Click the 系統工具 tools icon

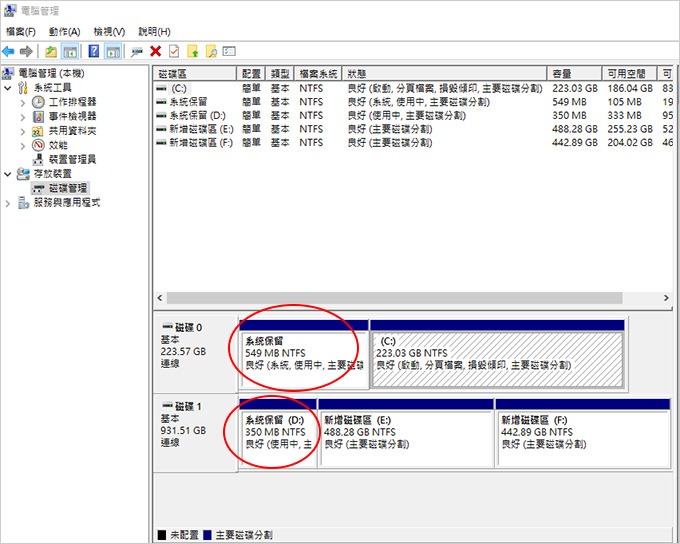pos(23,88)
